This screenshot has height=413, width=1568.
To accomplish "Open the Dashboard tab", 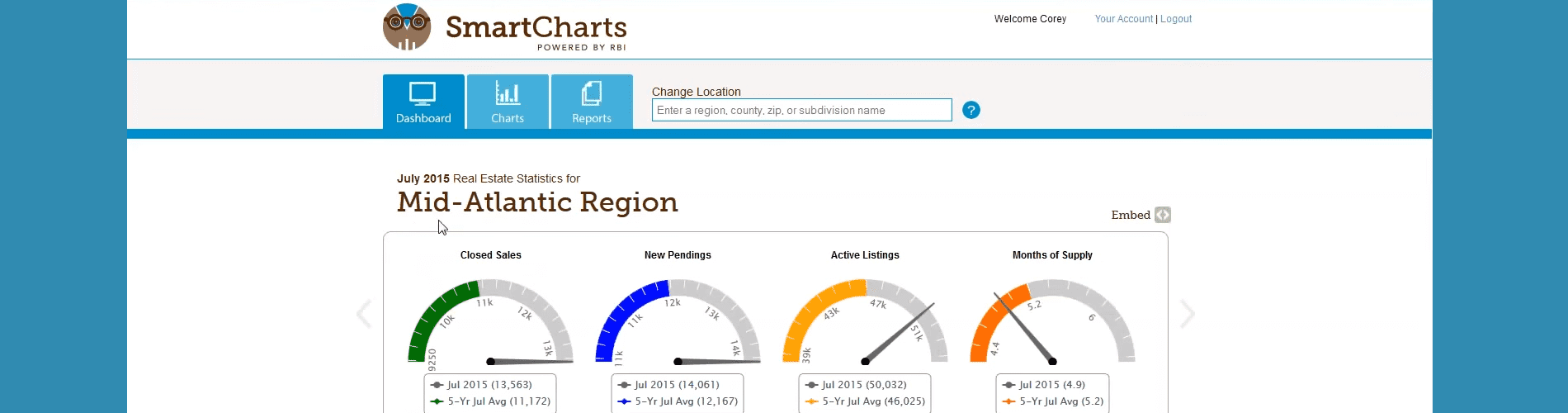I will (423, 102).
